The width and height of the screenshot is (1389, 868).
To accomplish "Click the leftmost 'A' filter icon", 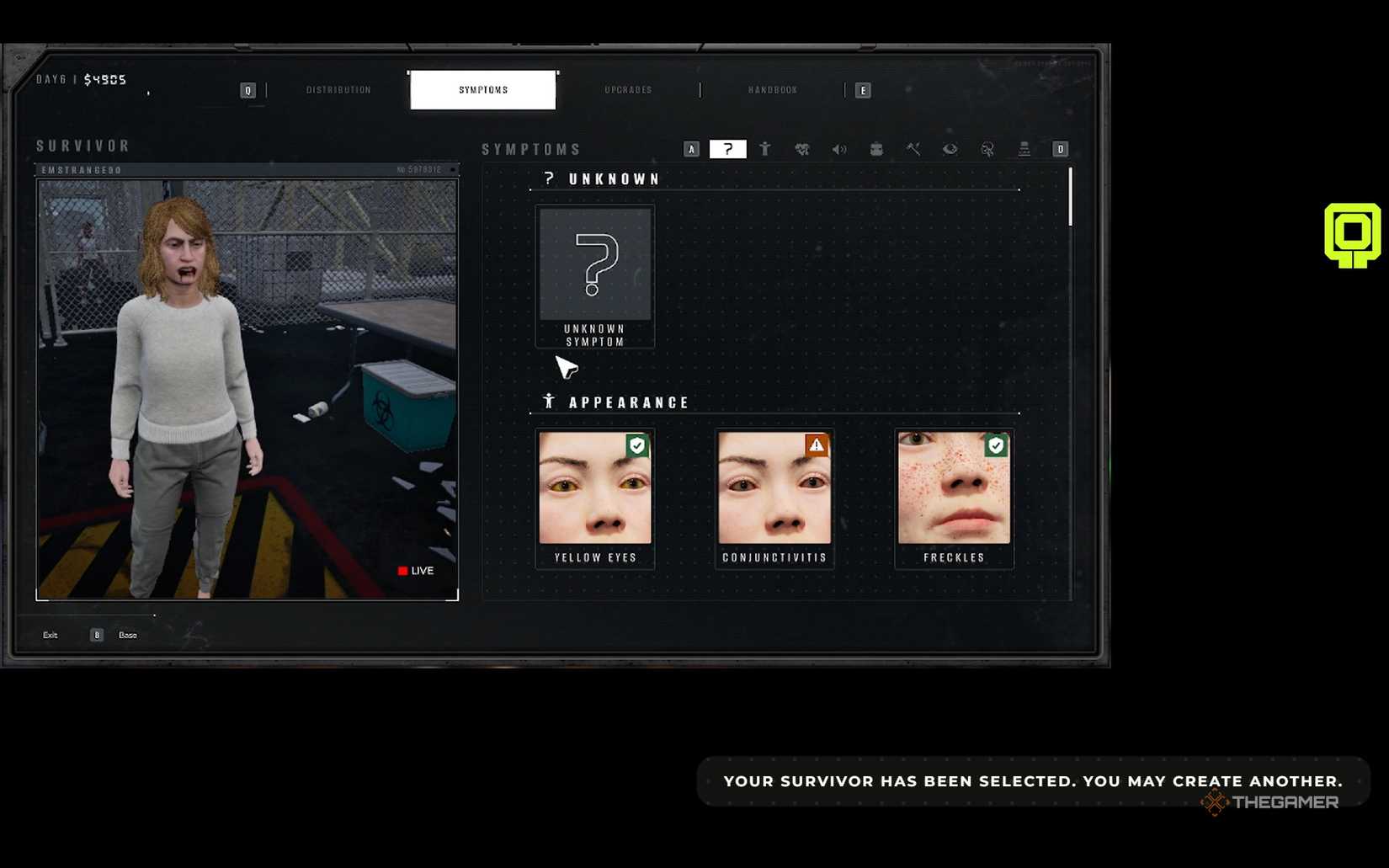I will click(691, 149).
